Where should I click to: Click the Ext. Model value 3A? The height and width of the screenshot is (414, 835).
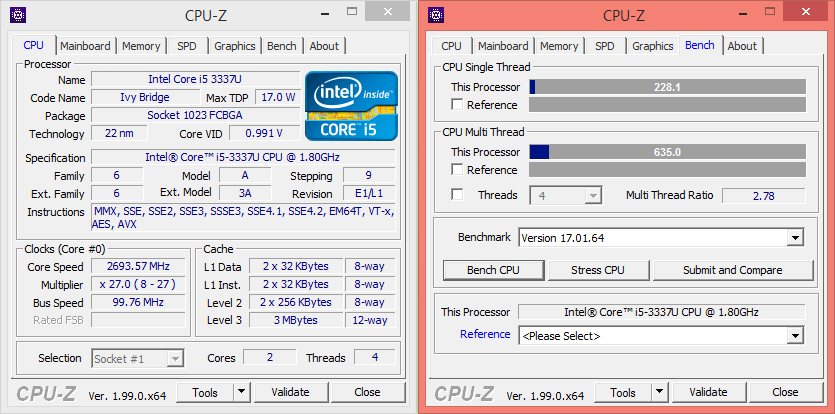click(x=245, y=192)
